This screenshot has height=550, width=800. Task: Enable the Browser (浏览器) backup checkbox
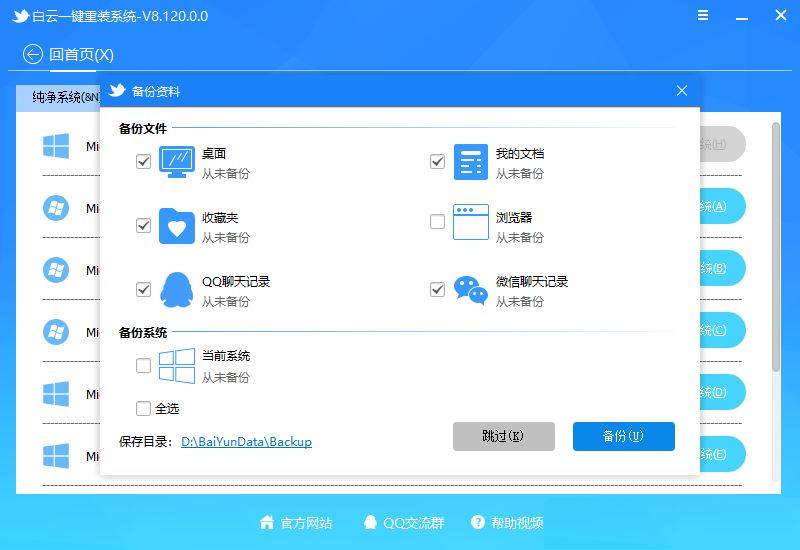(x=437, y=222)
